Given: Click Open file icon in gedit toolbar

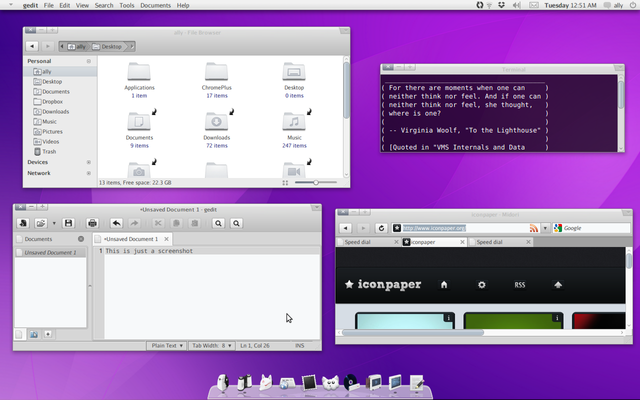Looking at the screenshot, I should [41, 223].
